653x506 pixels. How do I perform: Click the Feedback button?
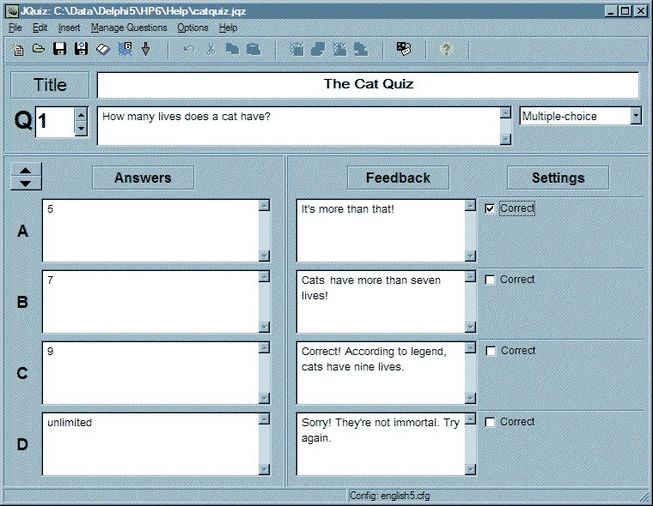click(x=398, y=178)
